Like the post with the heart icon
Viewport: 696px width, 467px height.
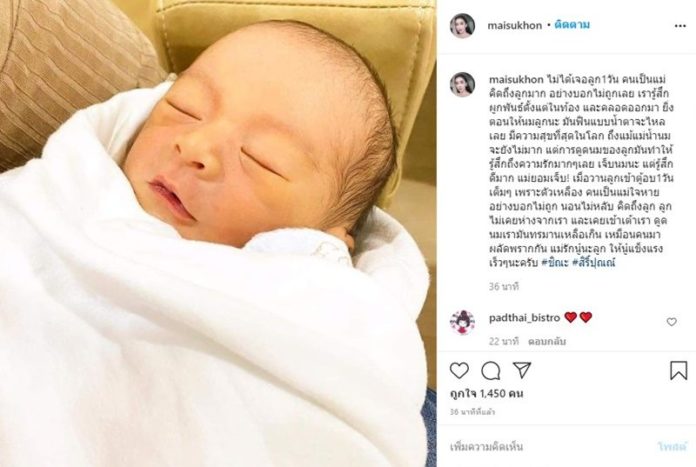point(459,370)
